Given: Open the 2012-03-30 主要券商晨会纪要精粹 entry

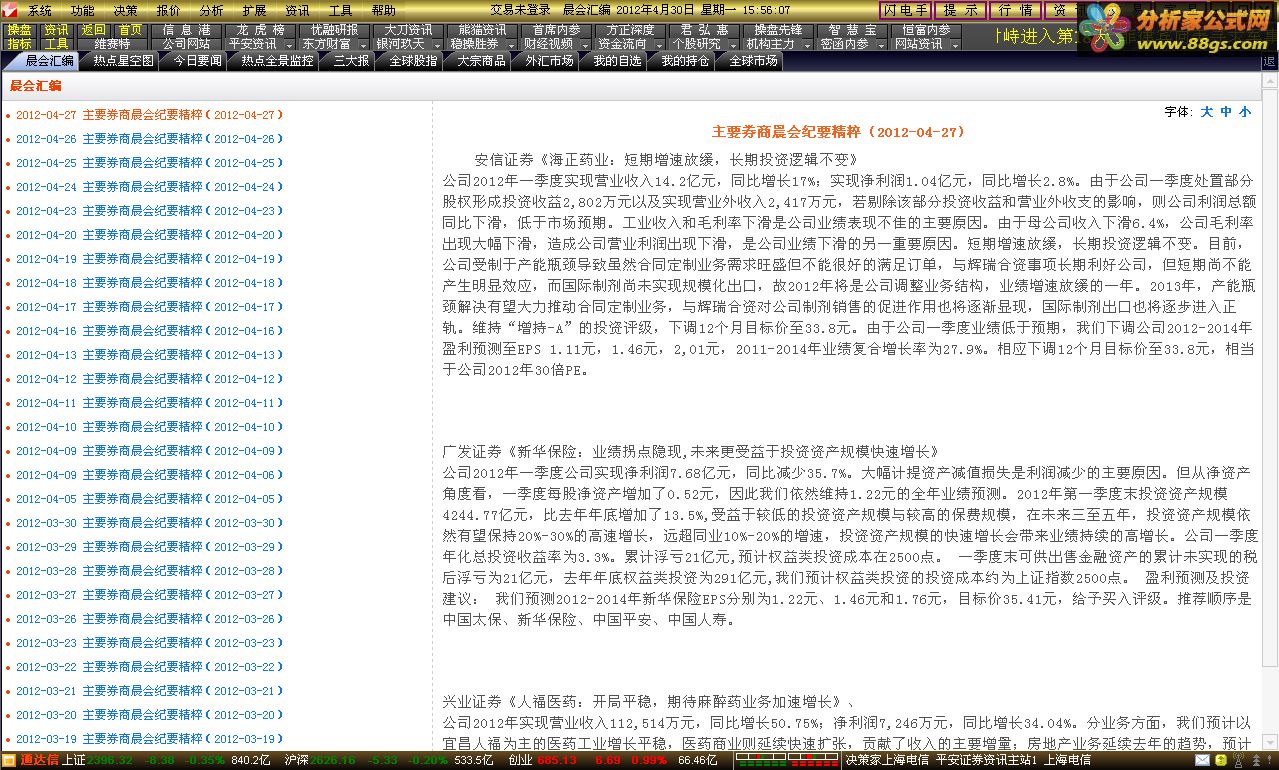Looking at the screenshot, I should click(150, 523).
